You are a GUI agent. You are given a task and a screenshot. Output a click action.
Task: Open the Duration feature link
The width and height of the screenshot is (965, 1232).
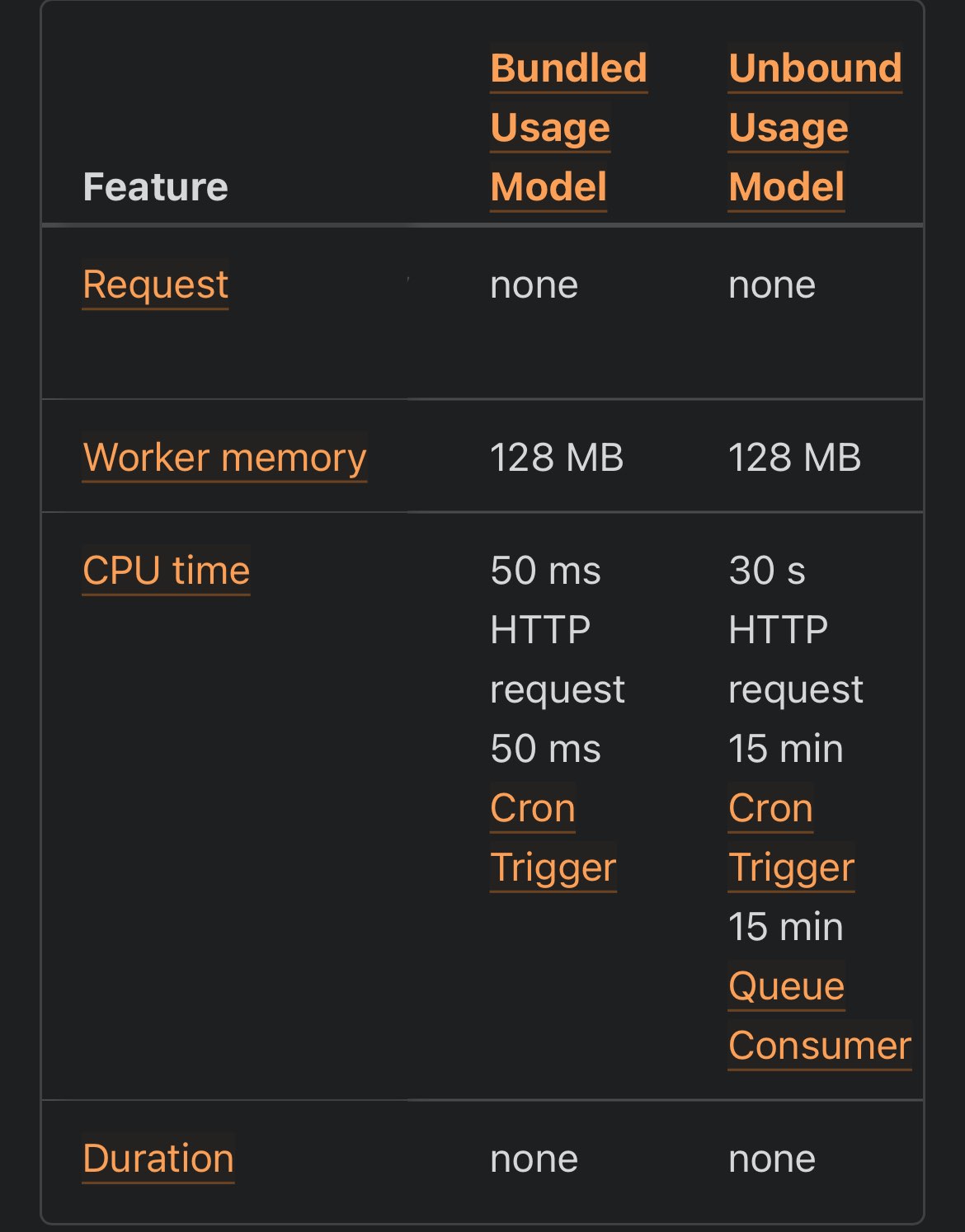[158, 1158]
